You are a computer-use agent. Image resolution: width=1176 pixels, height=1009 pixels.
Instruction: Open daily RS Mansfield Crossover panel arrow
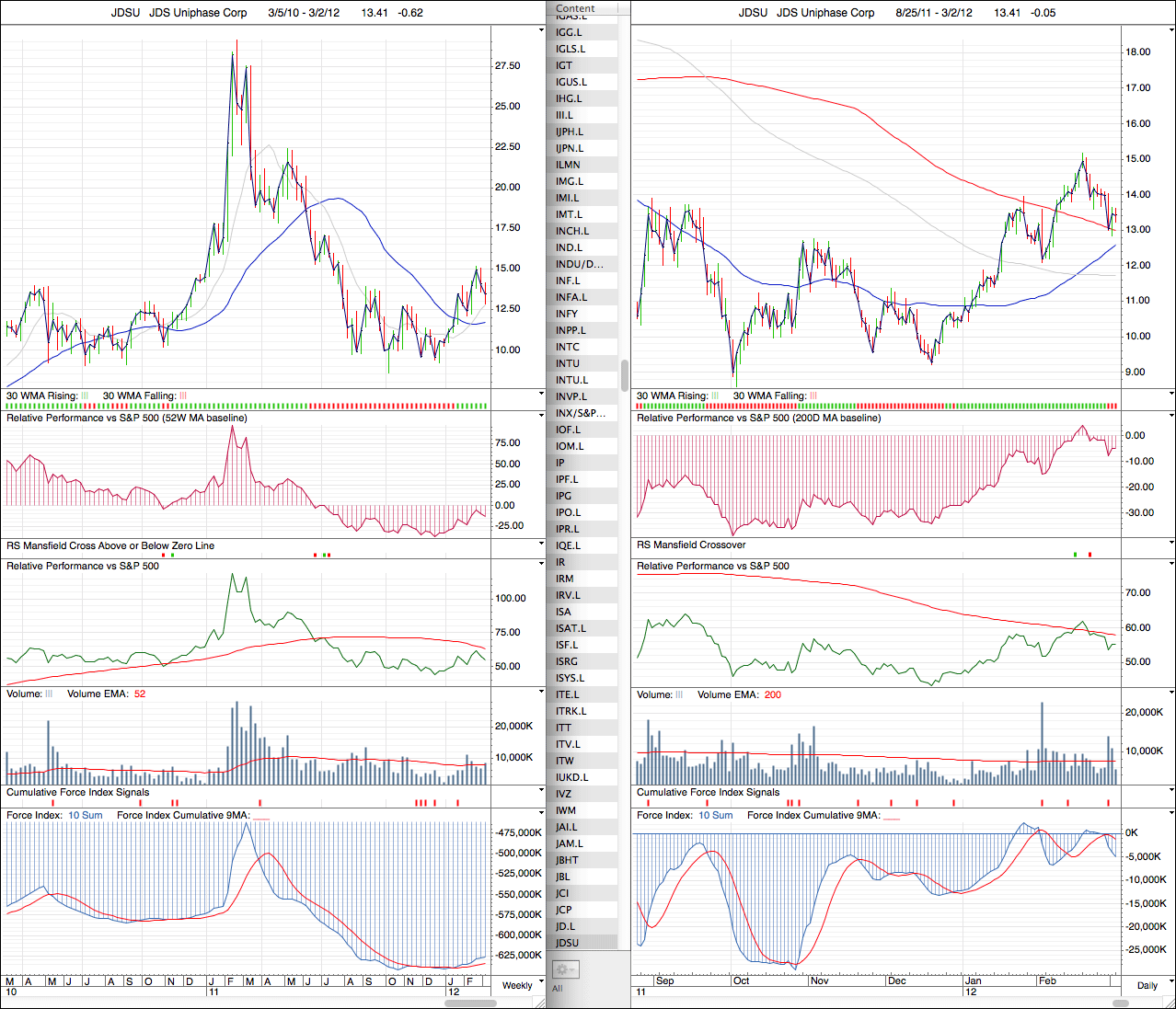[x=1170, y=544]
